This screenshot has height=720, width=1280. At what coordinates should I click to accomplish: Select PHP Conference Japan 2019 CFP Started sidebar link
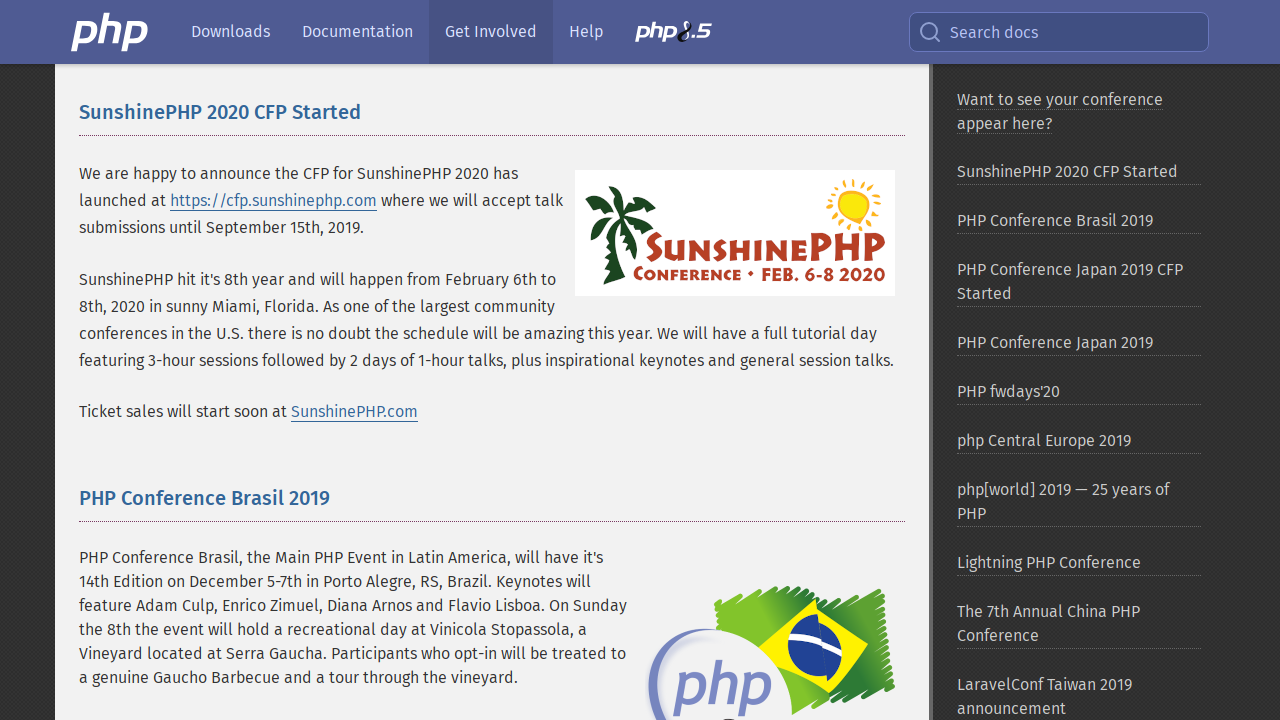click(x=1069, y=281)
